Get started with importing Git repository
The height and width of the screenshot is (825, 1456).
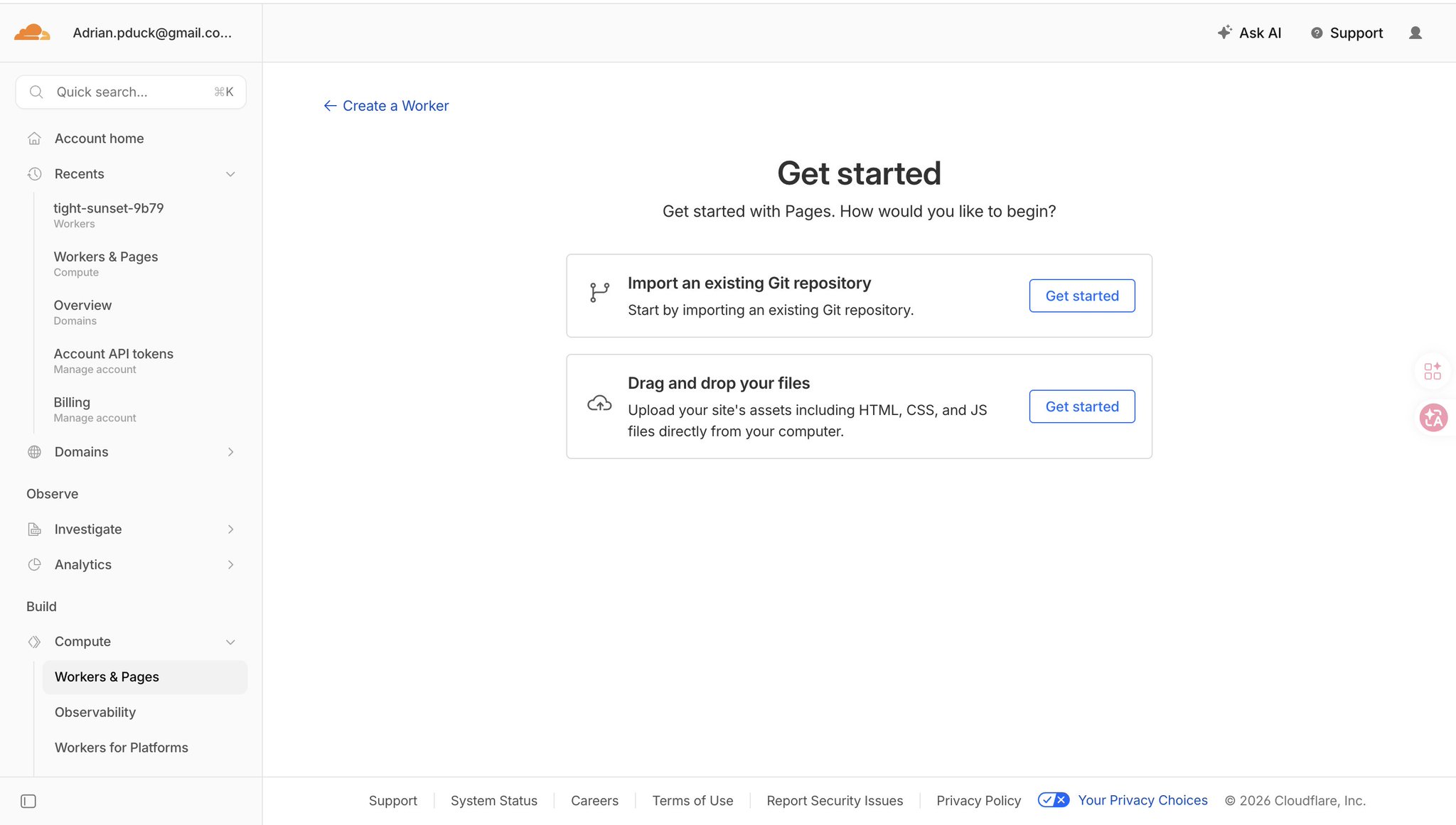(x=1082, y=296)
